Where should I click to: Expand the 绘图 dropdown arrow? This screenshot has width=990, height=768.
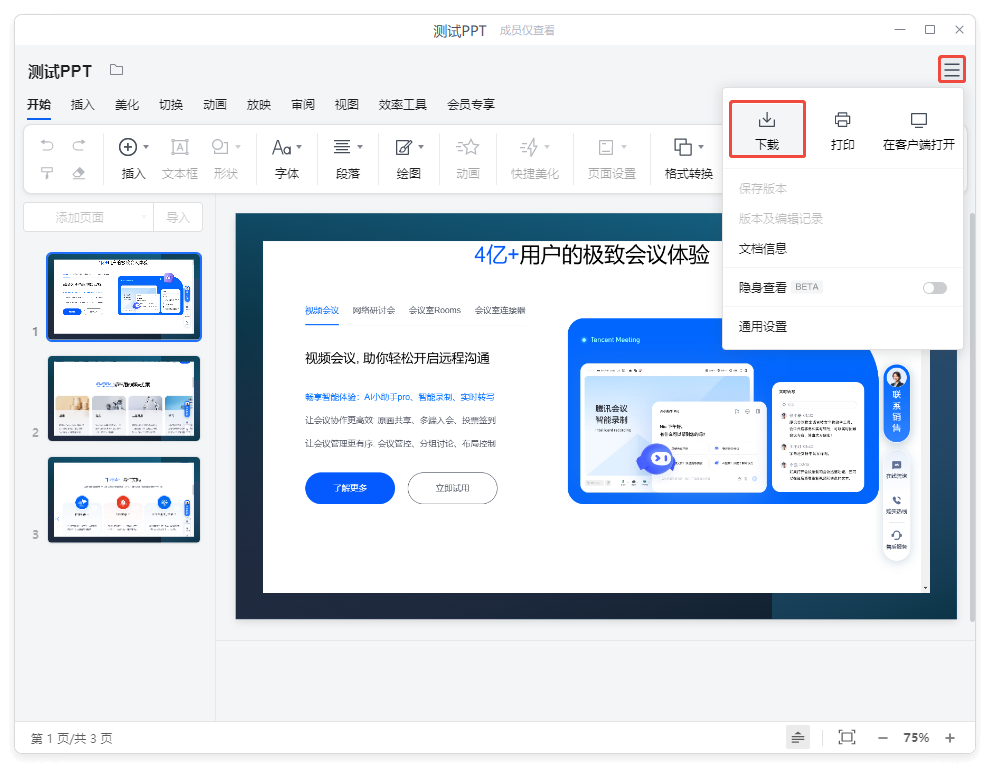[x=421, y=147]
